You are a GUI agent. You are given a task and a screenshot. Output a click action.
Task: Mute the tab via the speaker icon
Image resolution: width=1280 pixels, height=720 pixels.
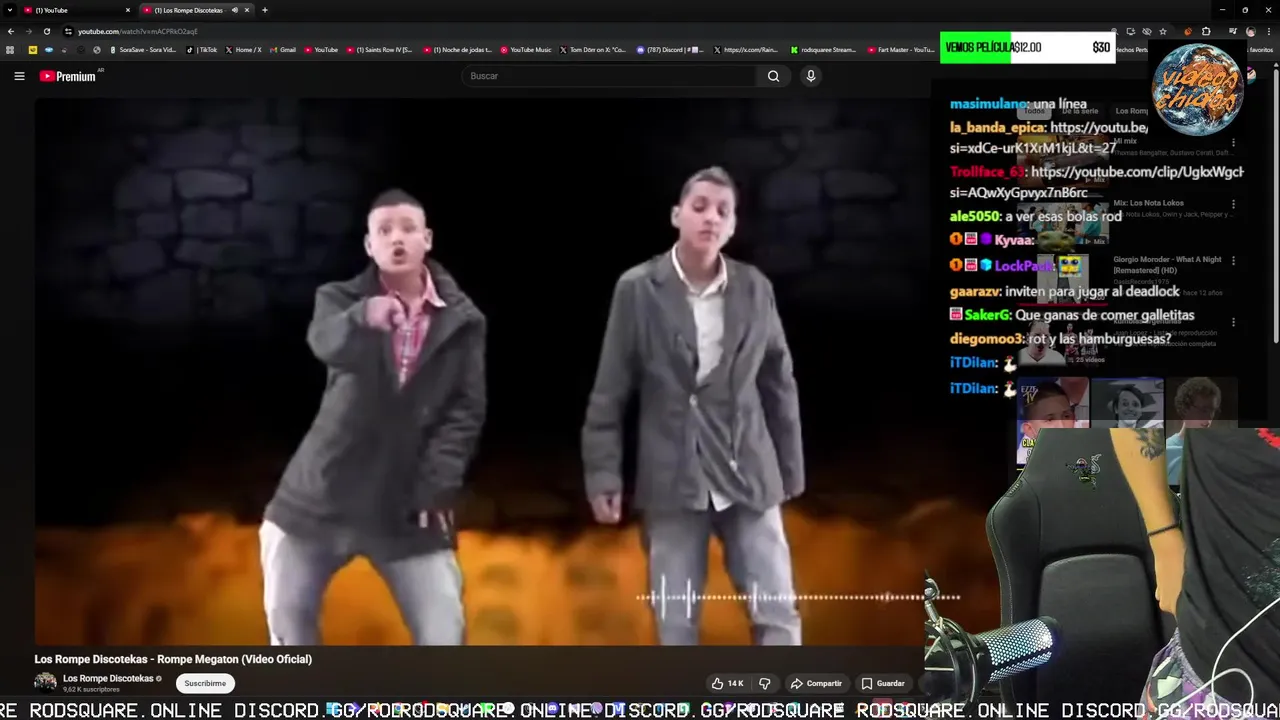(235, 10)
